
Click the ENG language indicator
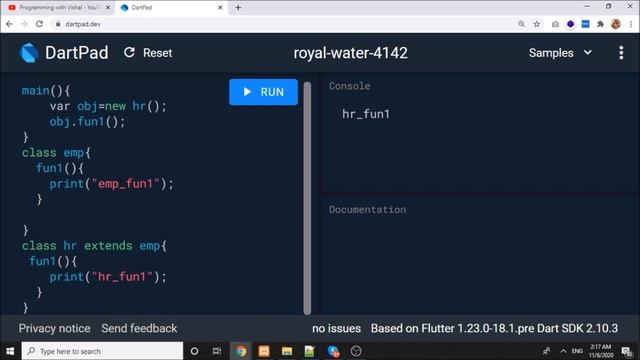pyautogui.click(x=577, y=351)
